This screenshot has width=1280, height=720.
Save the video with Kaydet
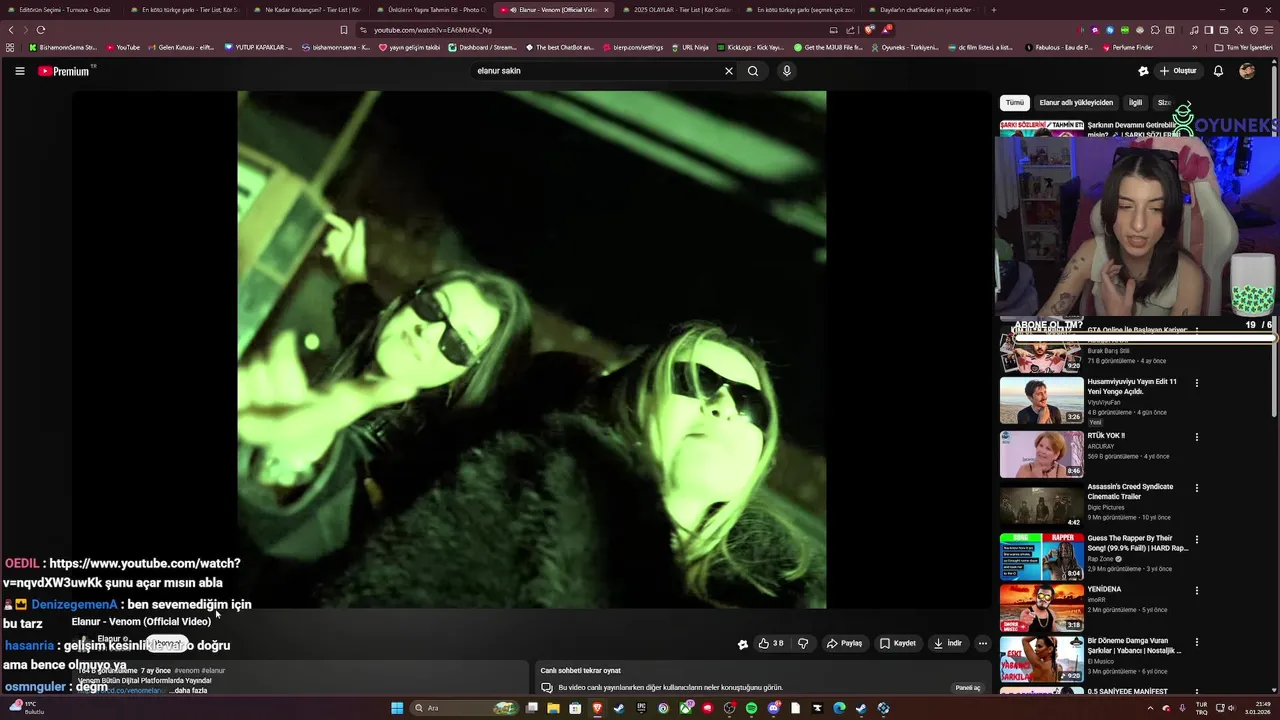(x=898, y=644)
